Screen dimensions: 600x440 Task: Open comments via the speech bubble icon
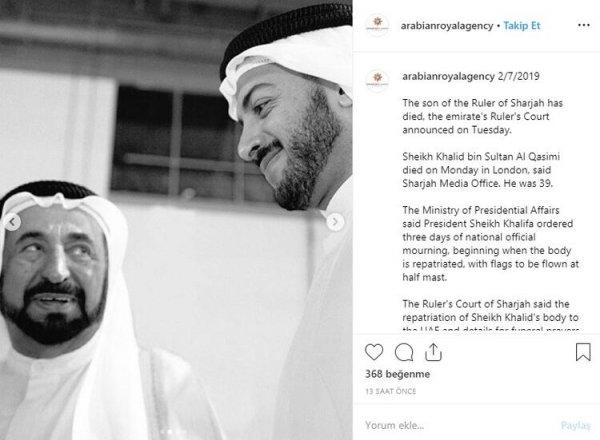[x=404, y=352]
